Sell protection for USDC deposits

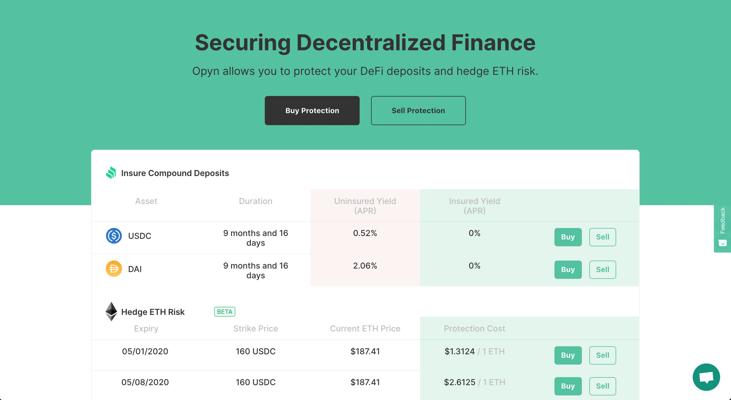pos(602,237)
